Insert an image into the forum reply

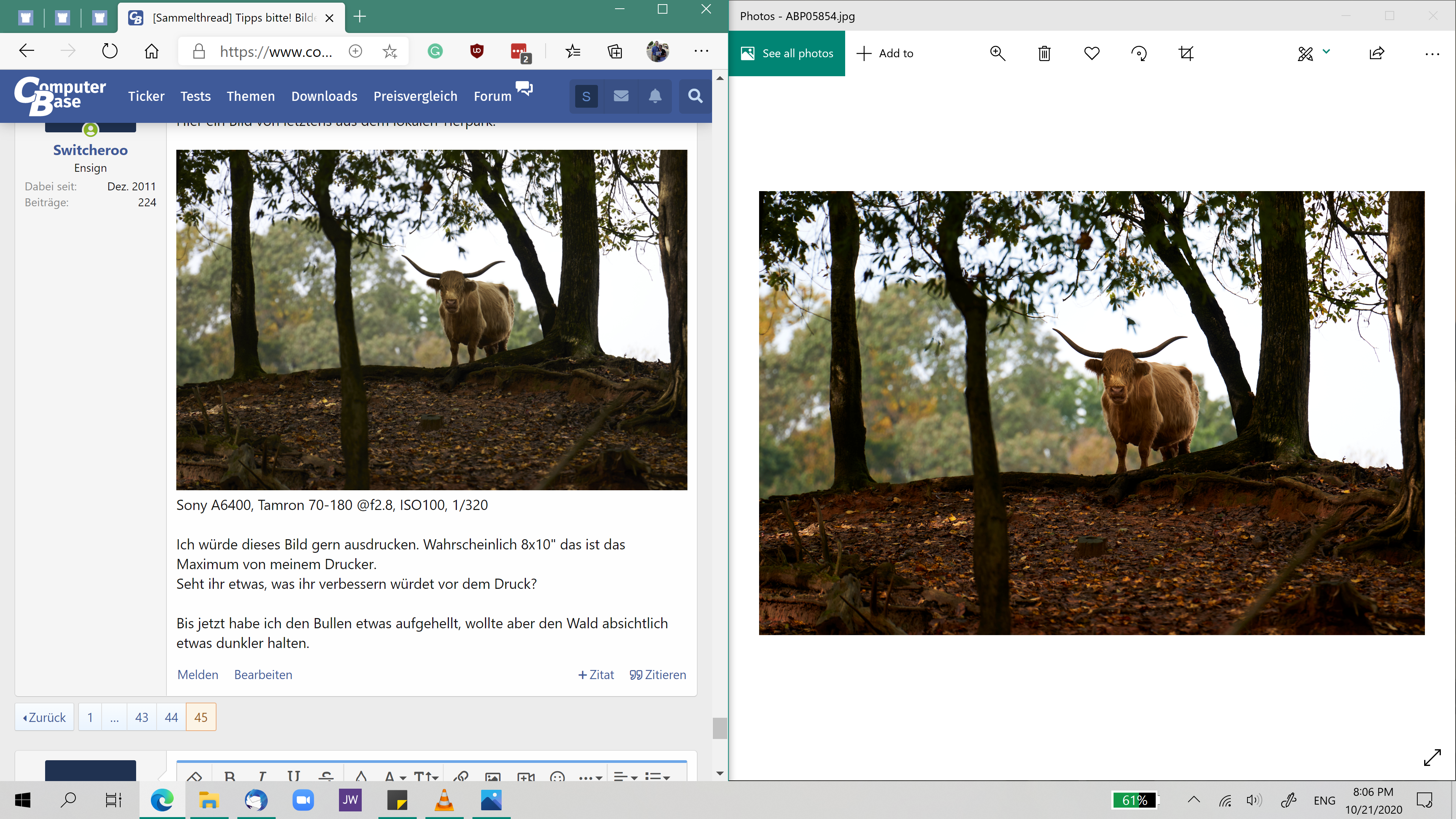pos(492,778)
